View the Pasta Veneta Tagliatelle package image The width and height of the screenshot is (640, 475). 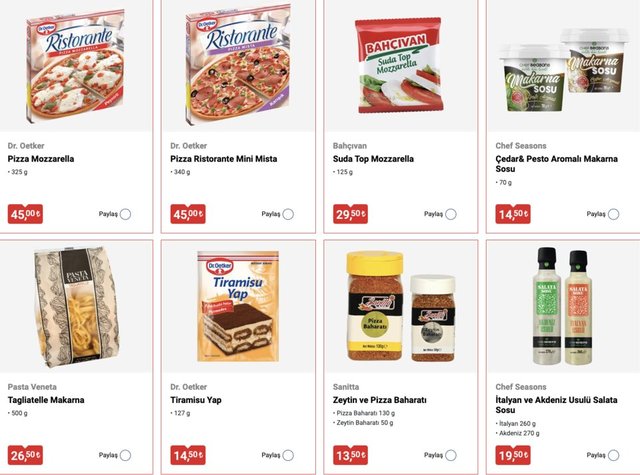(77, 306)
